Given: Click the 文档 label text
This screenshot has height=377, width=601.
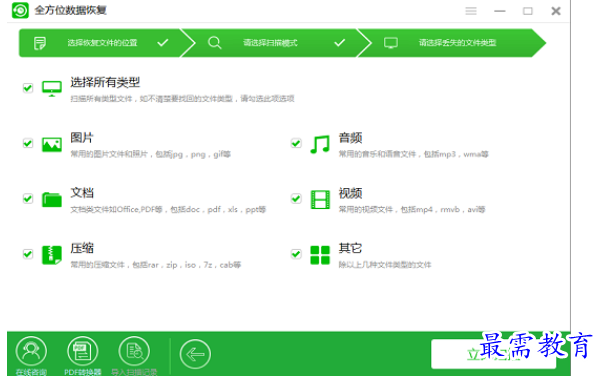Looking at the screenshot, I should pos(82,193).
